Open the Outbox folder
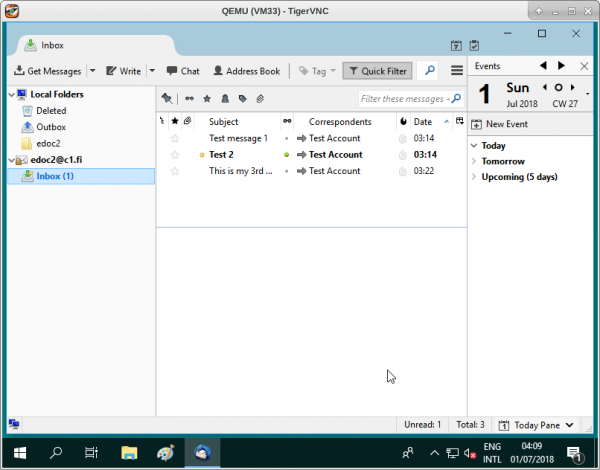The image size is (600, 470). (51, 127)
